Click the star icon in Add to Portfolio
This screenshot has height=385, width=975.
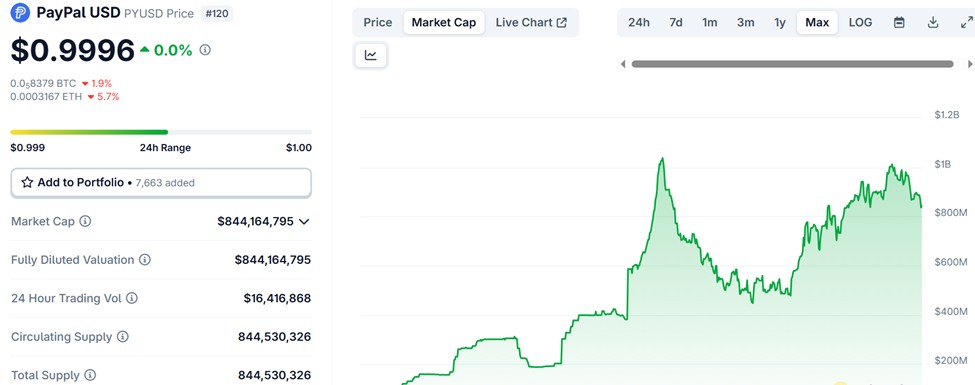[27, 183]
